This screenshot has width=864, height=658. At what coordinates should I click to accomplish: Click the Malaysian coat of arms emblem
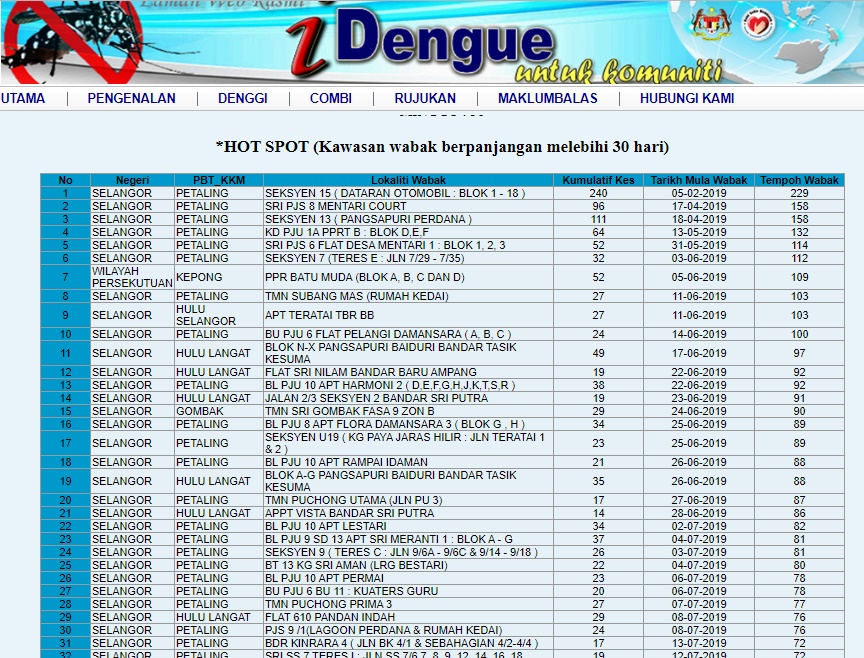pos(711,24)
